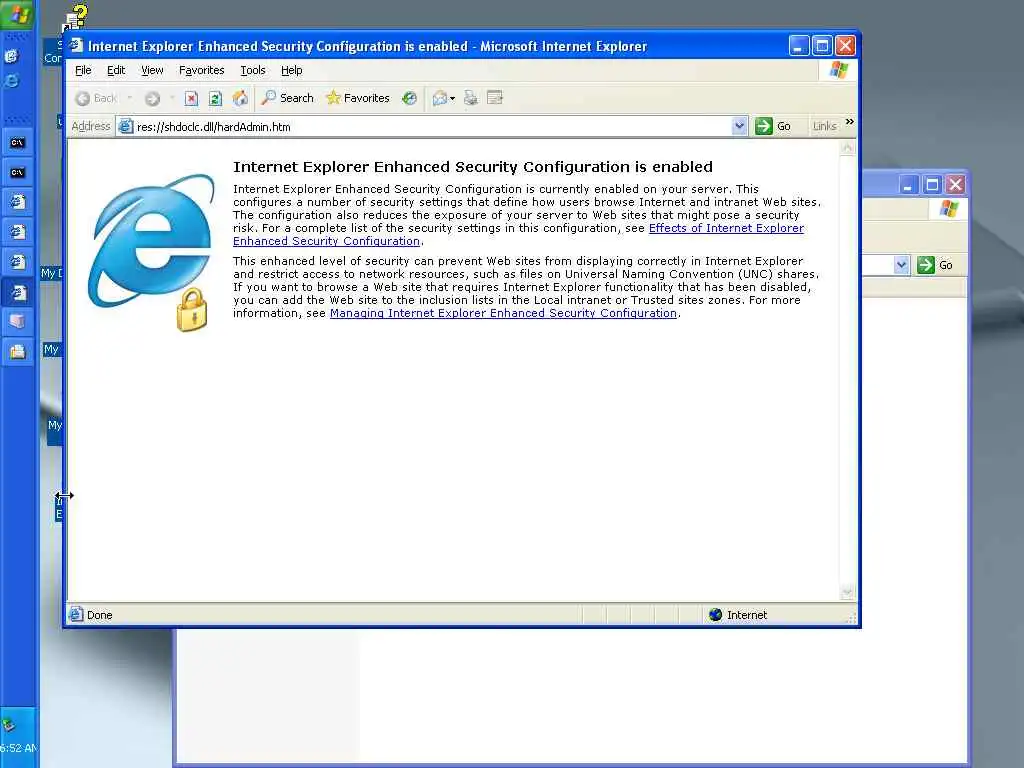Expand the Forward history dropdown arrow
The image size is (1024, 768).
click(x=172, y=99)
